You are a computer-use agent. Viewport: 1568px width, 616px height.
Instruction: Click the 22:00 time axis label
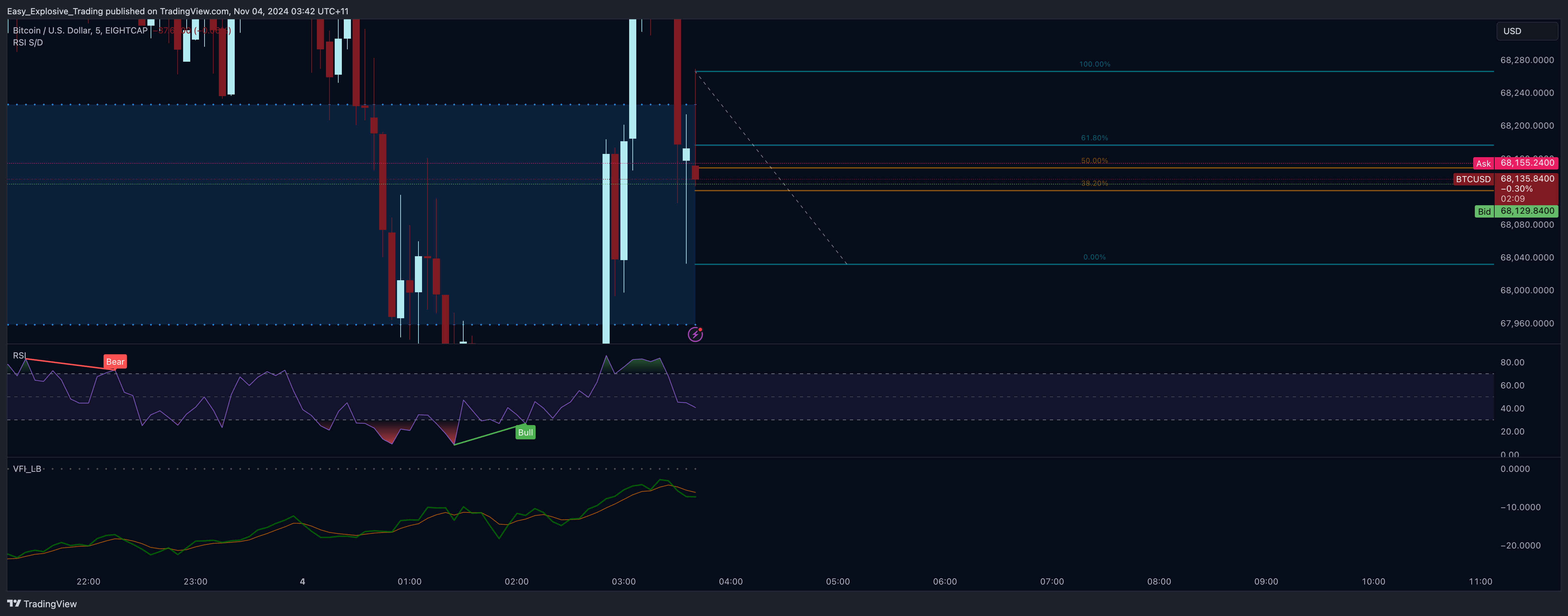(88, 581)
